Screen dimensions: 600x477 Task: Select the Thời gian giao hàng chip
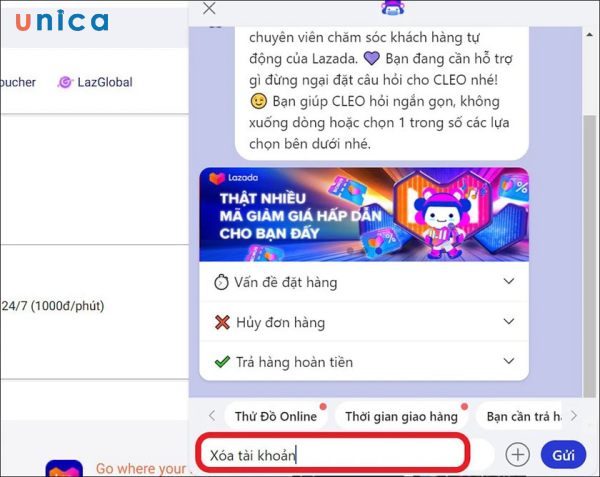click(401, 416)
